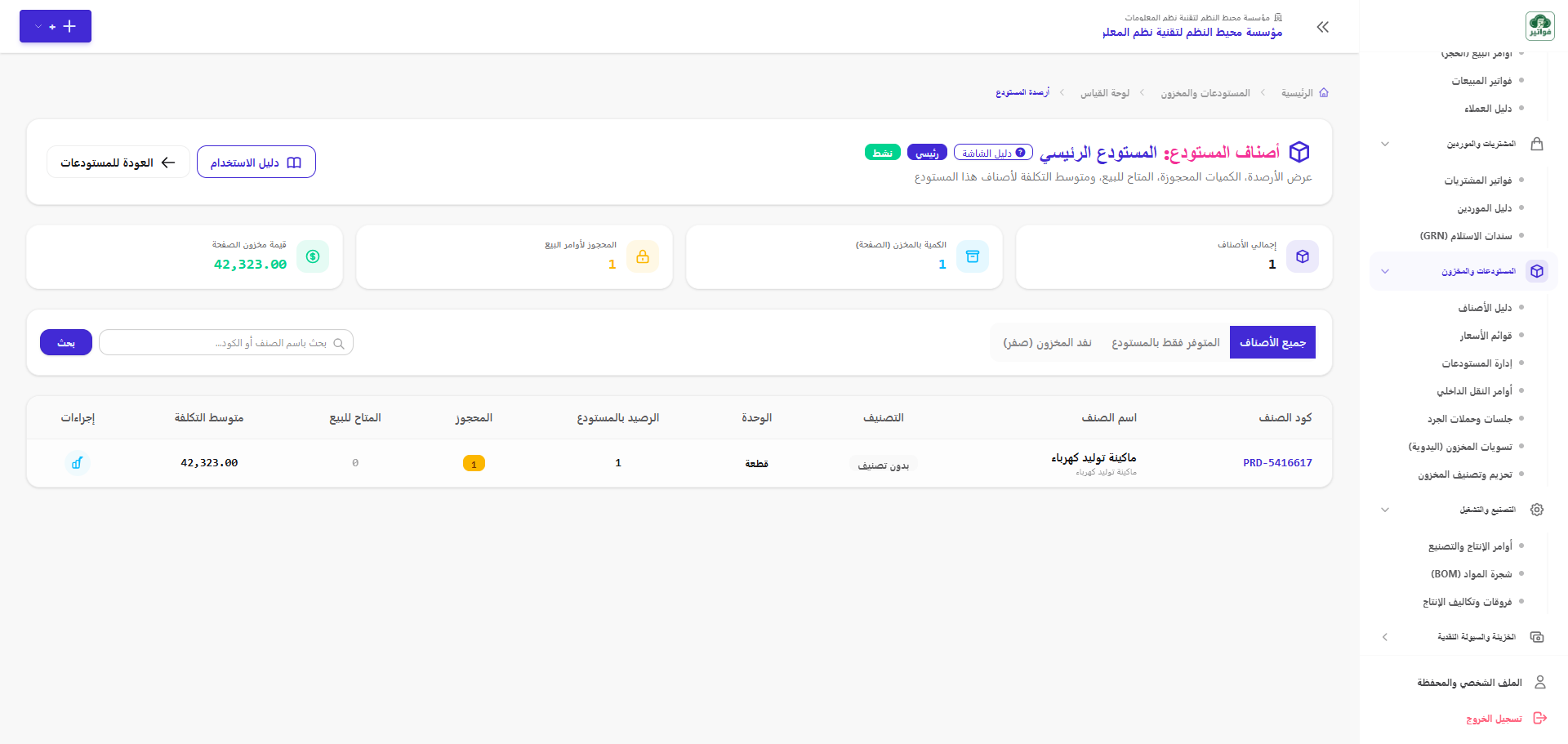Click the Fawateer logo icon
This screenshot has height=744, width=1568.
coord(1539,26)
